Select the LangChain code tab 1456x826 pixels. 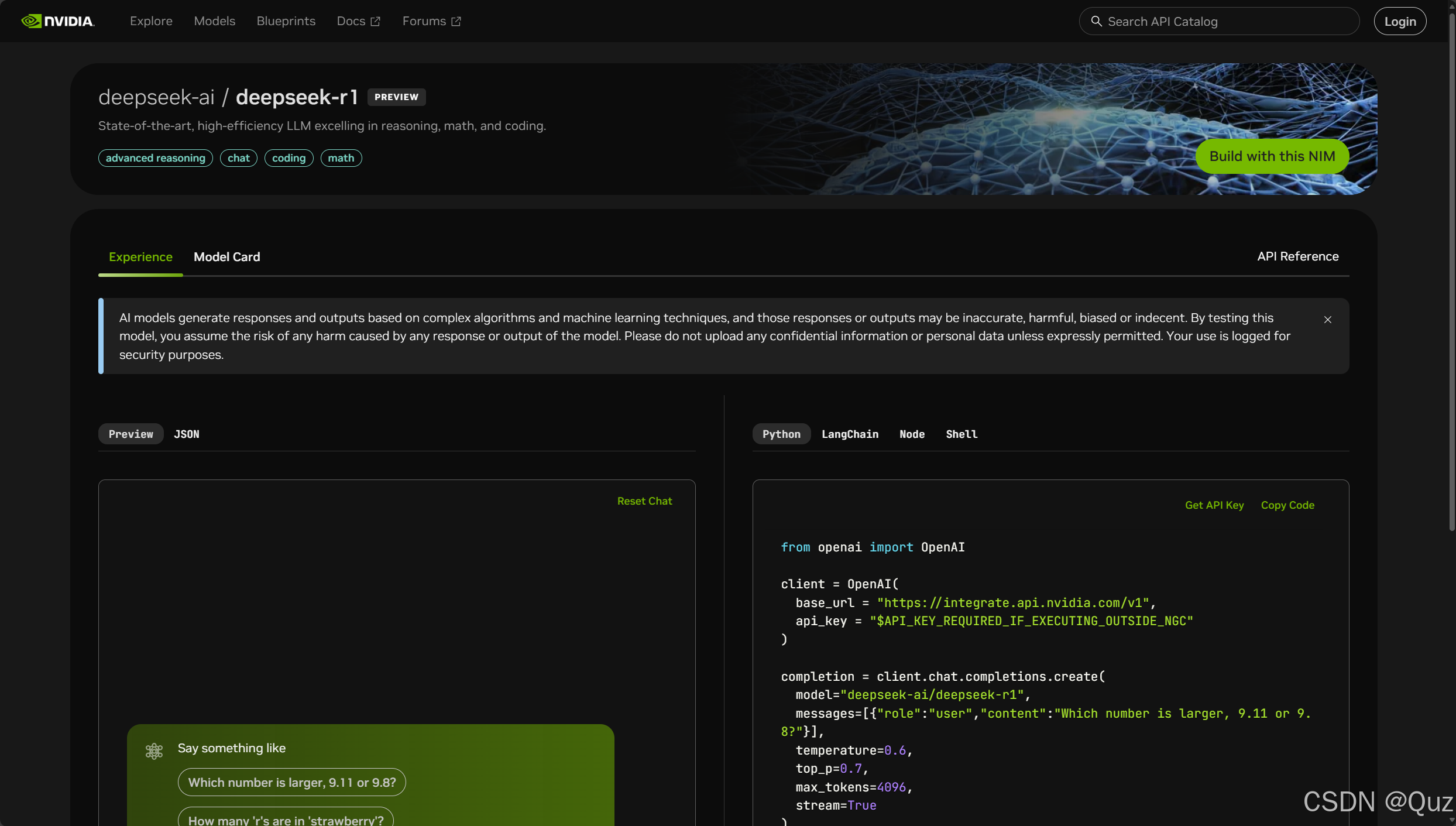[850, 434]
